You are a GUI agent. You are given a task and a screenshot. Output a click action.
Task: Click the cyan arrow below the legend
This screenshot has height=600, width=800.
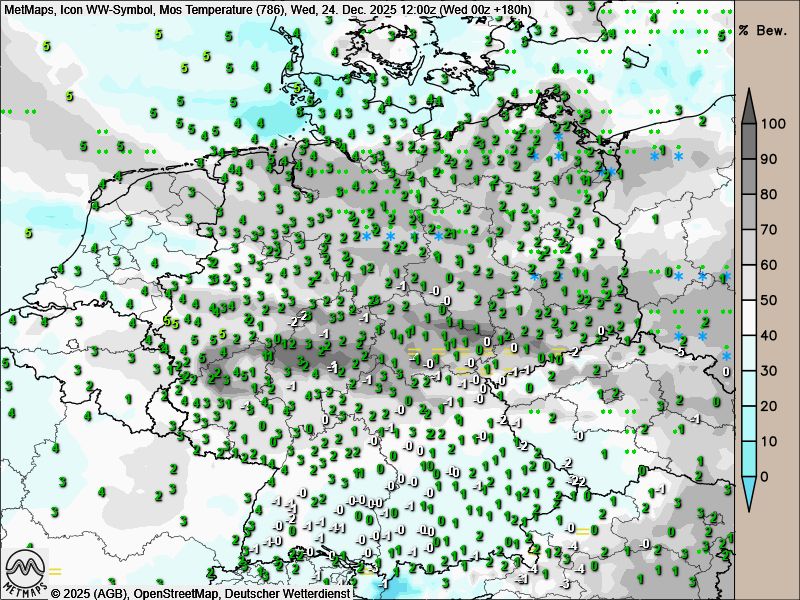click(x=748, y=494)
